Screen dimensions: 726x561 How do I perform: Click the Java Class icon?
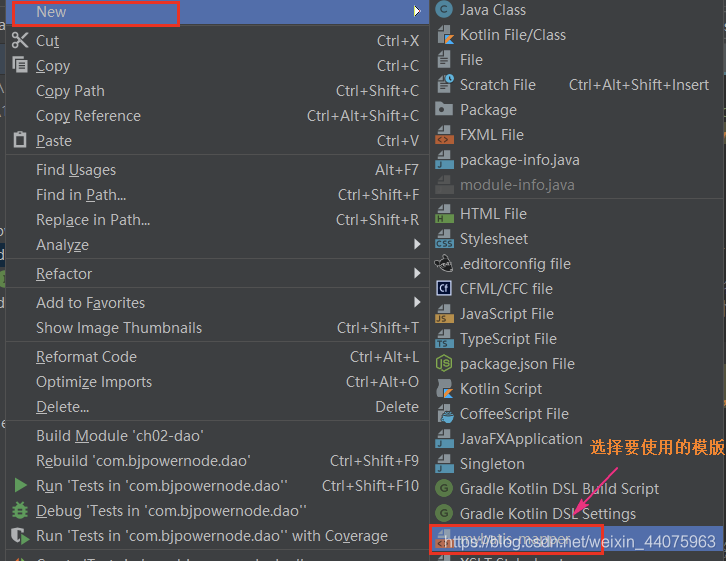tap(444, 10)
